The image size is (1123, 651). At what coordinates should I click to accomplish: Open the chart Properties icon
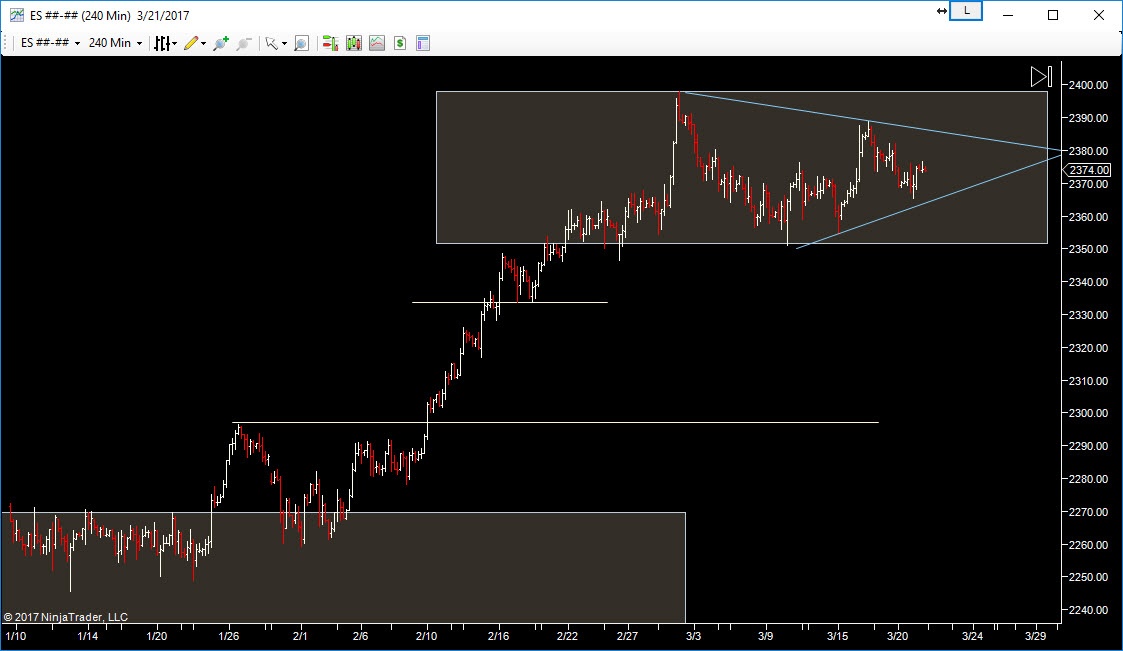pyautogui.click(x=423, y=43)
